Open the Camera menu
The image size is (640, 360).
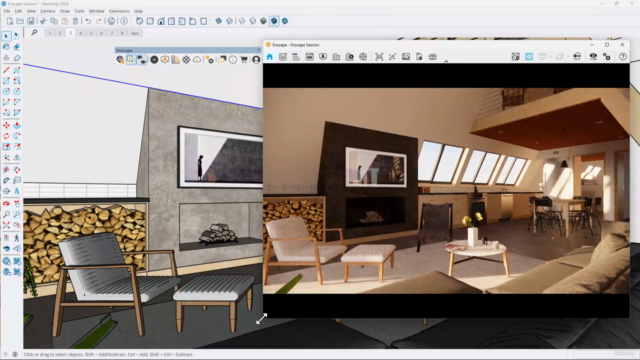(47, 11)
